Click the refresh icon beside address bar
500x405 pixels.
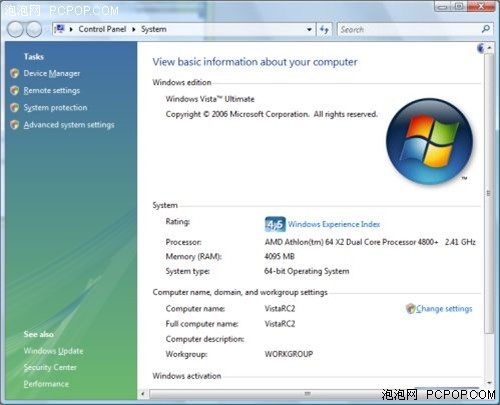(x=324, y=29)
